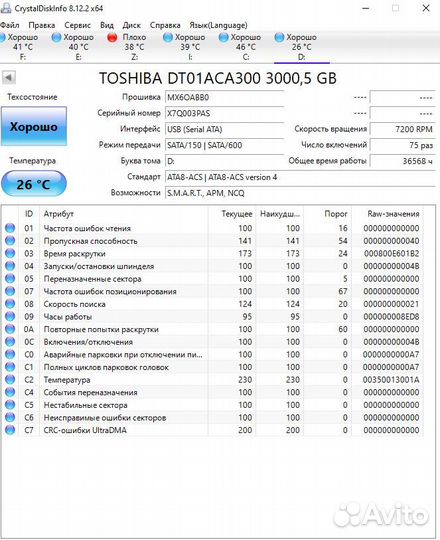This screenshot has width=440, height=540.
Task: Open the Сервис menu
Action: tap(77, 25)
